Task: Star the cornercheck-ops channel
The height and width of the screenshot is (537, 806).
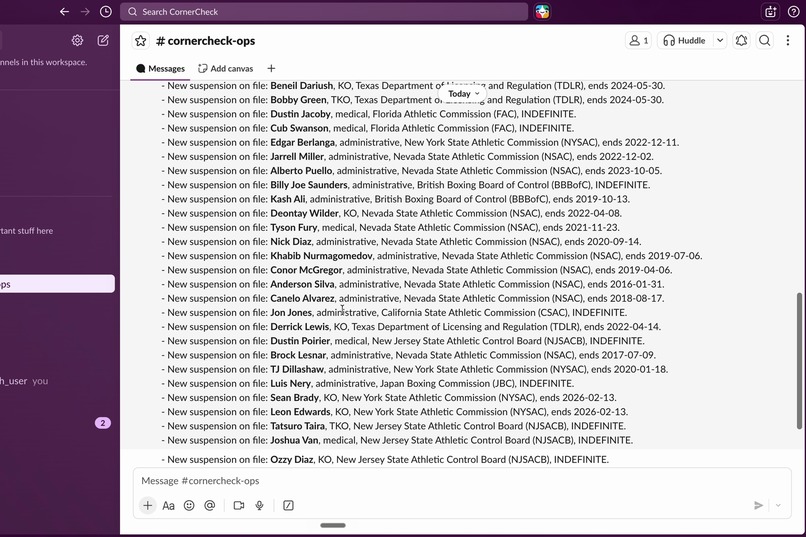Action: point(140,41)
